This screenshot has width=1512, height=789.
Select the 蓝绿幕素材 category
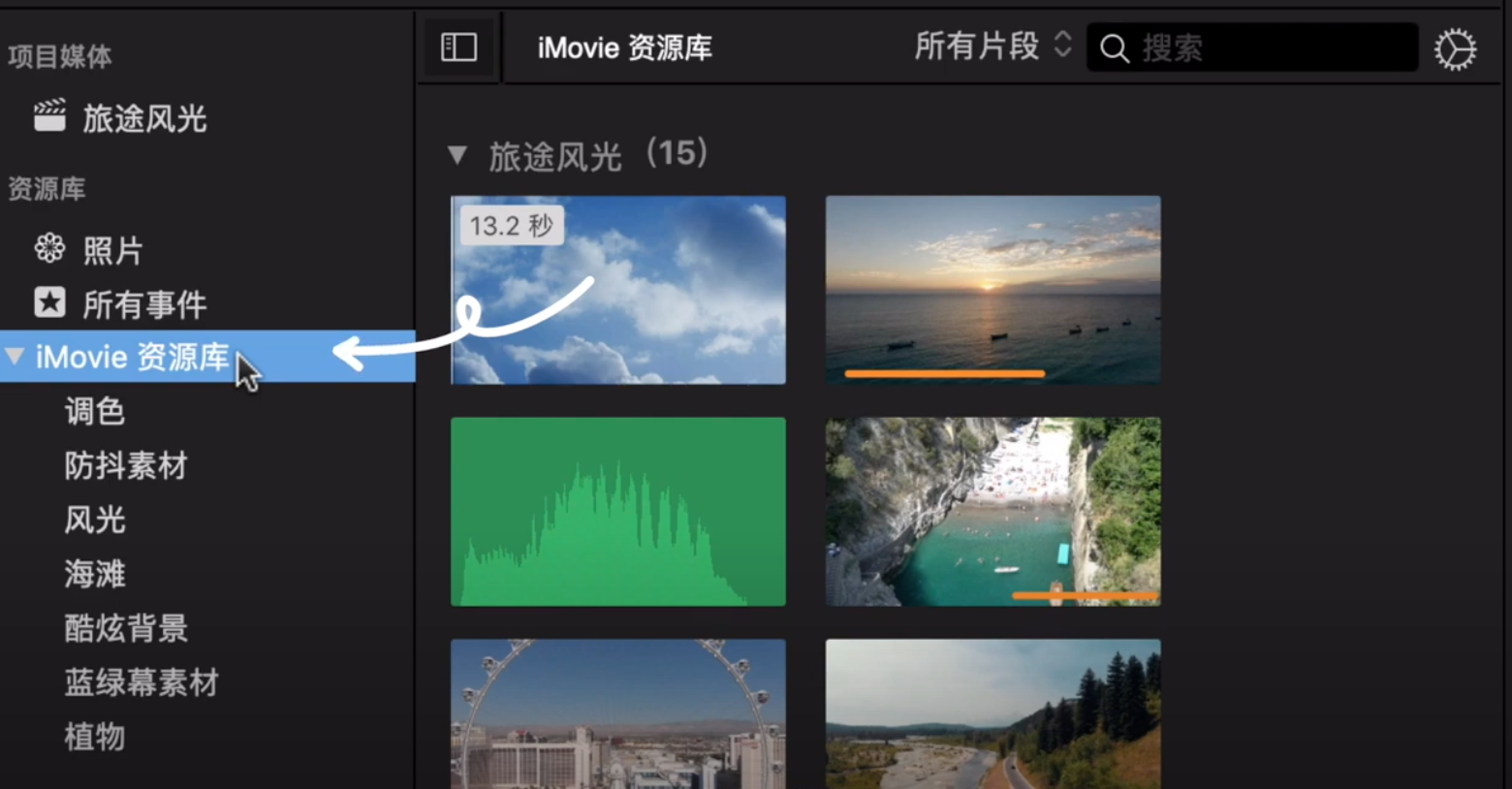(x=141, y=682)
